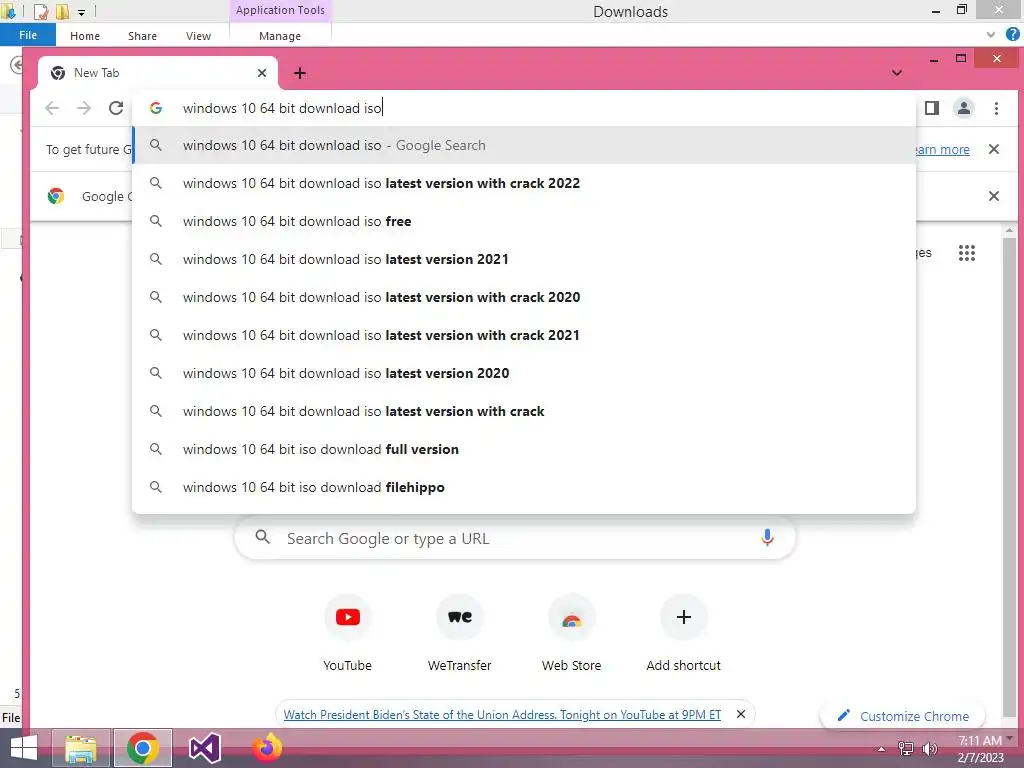Select the top 'Google Search' suggestion
1024x768 pixels.
[524, 145]
